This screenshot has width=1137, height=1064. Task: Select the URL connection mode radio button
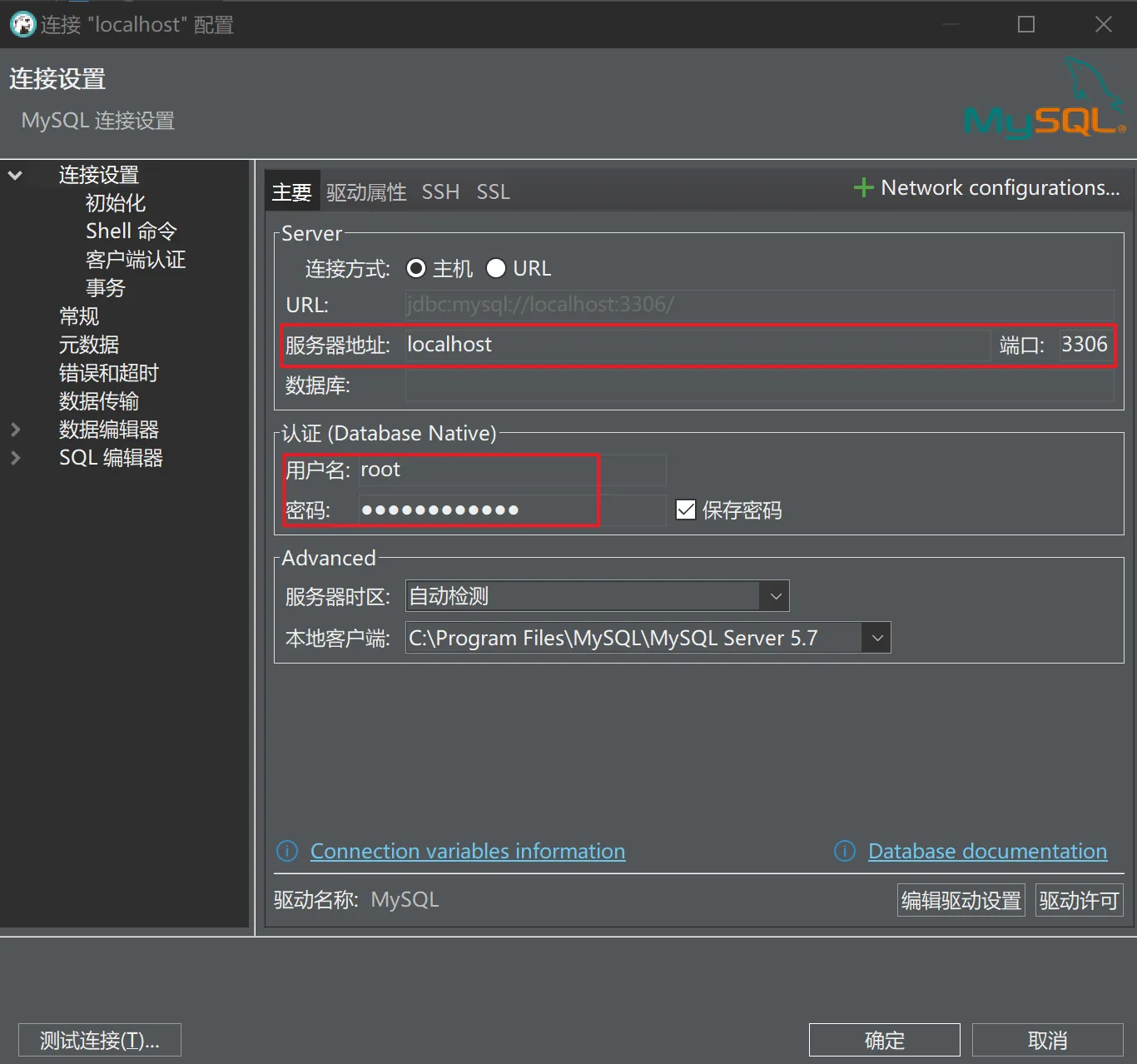(x=496, y=268)
